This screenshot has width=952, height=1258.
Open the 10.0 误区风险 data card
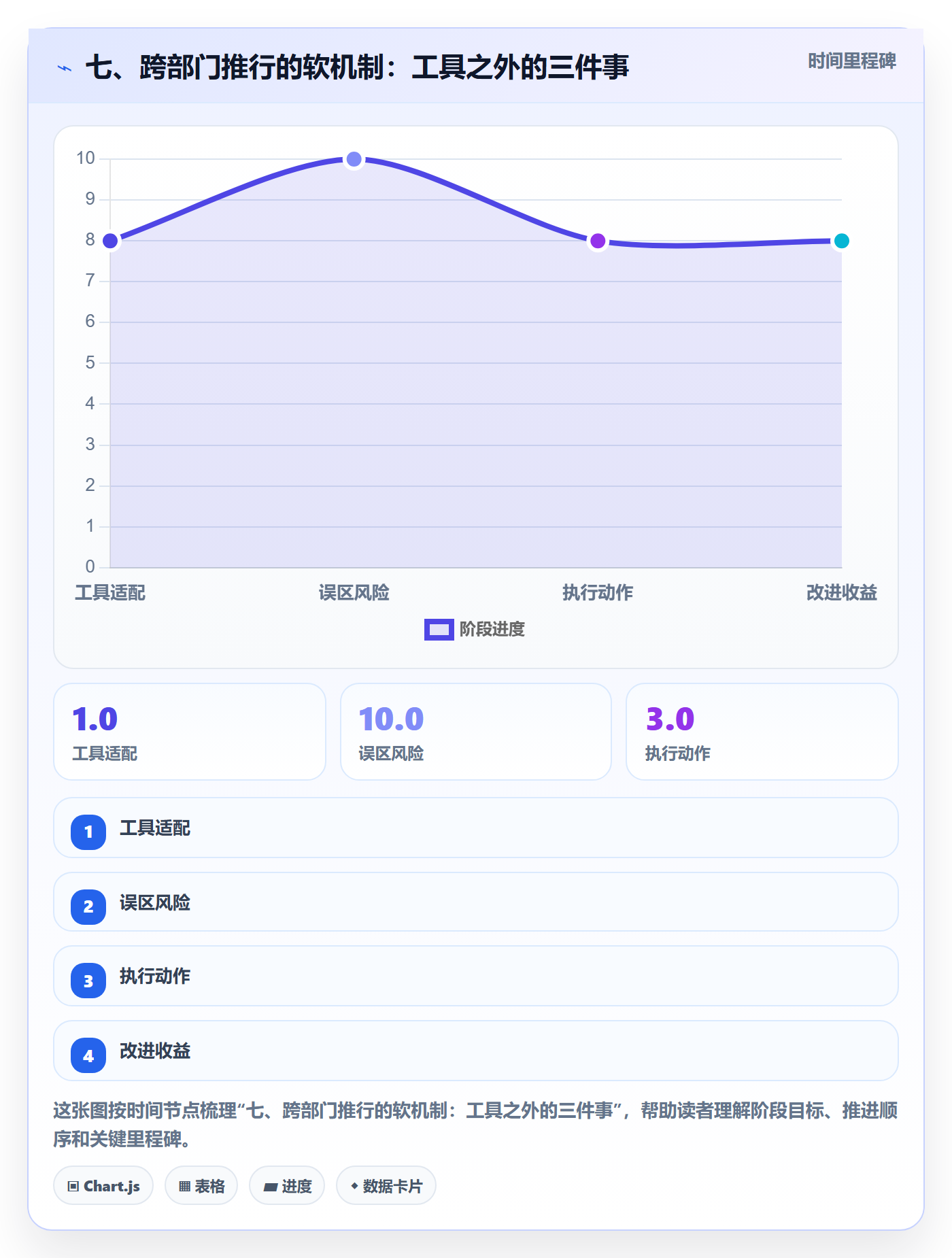coord(476,732)
